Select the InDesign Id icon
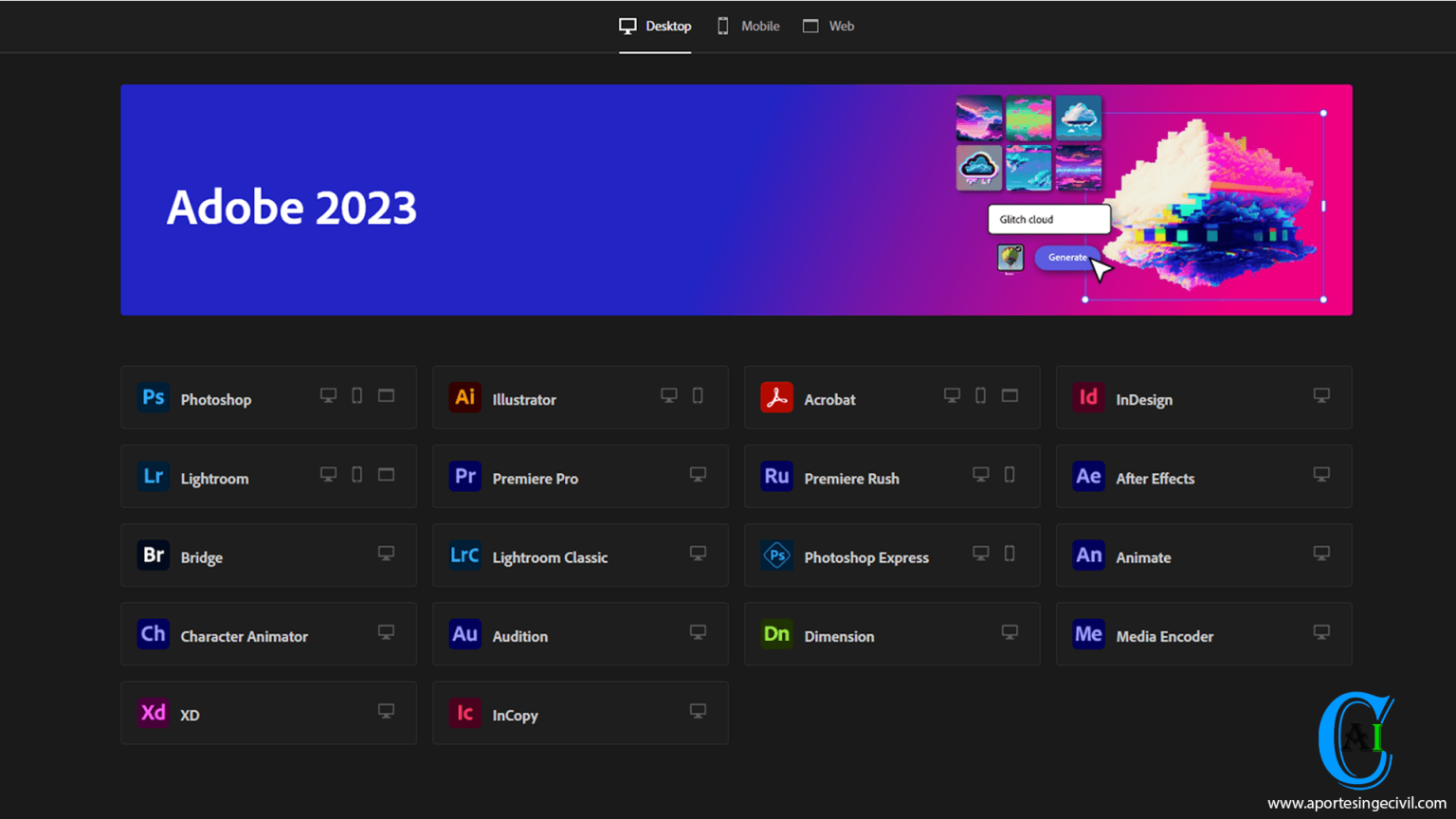Image resolution: width=1456 pixels, height=819 pixels. coord(1088,397)
